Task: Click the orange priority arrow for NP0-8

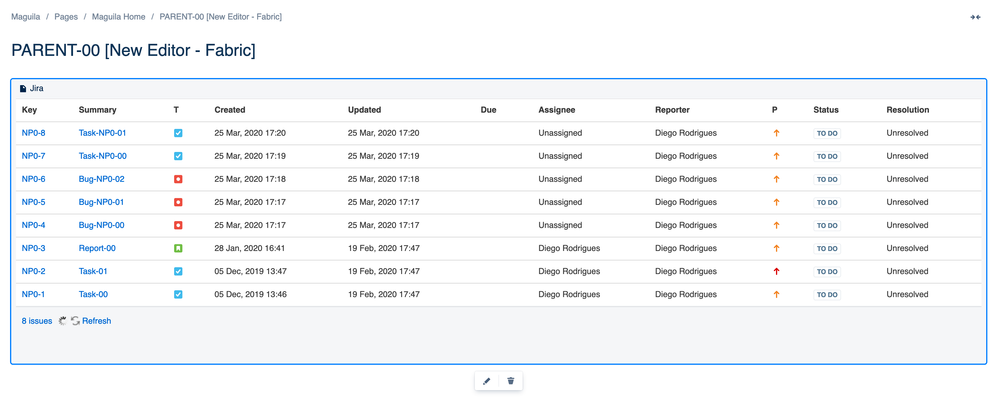Action: tap(776, 134)
